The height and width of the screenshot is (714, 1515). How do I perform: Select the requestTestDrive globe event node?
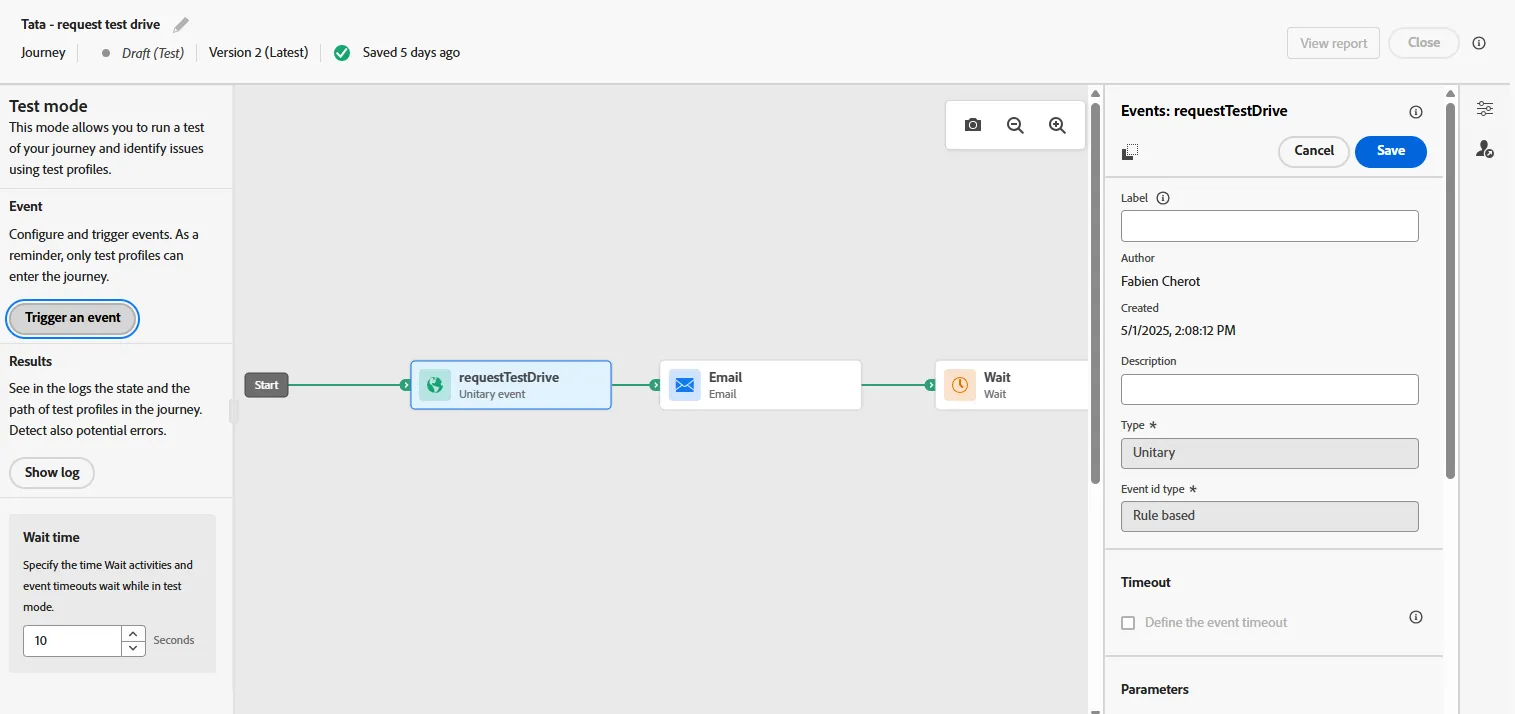coord(511,385)
